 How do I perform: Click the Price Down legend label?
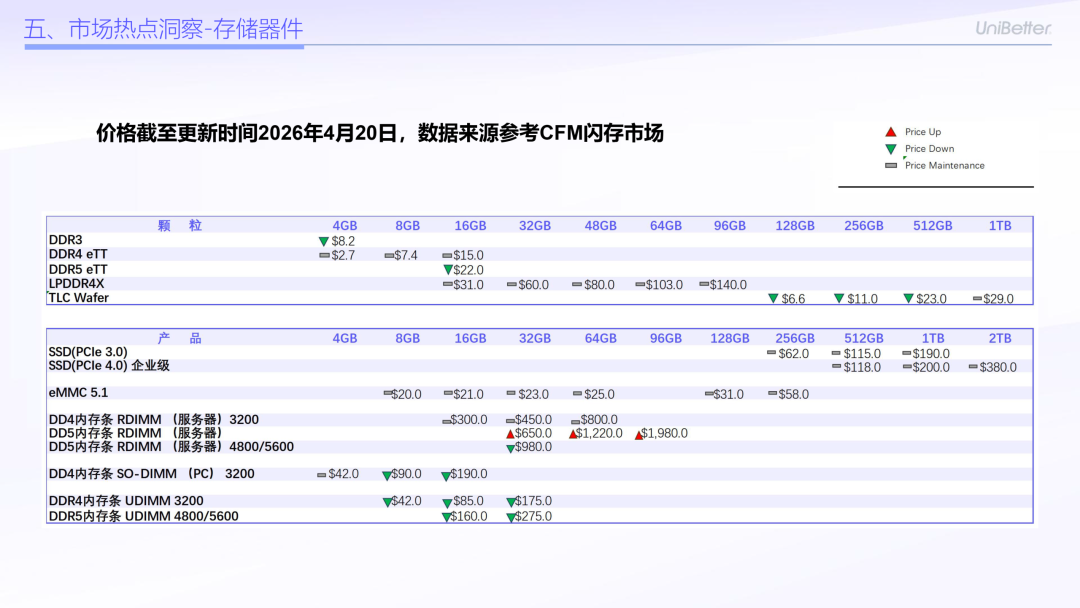coord(930,149)
